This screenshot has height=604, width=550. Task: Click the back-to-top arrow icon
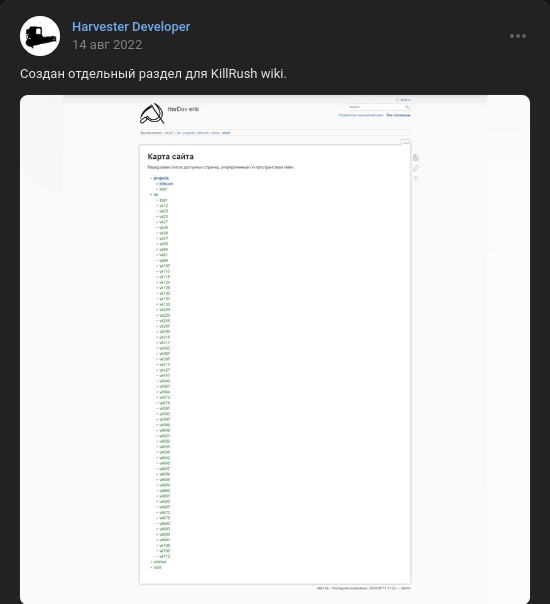coord(416,179)
